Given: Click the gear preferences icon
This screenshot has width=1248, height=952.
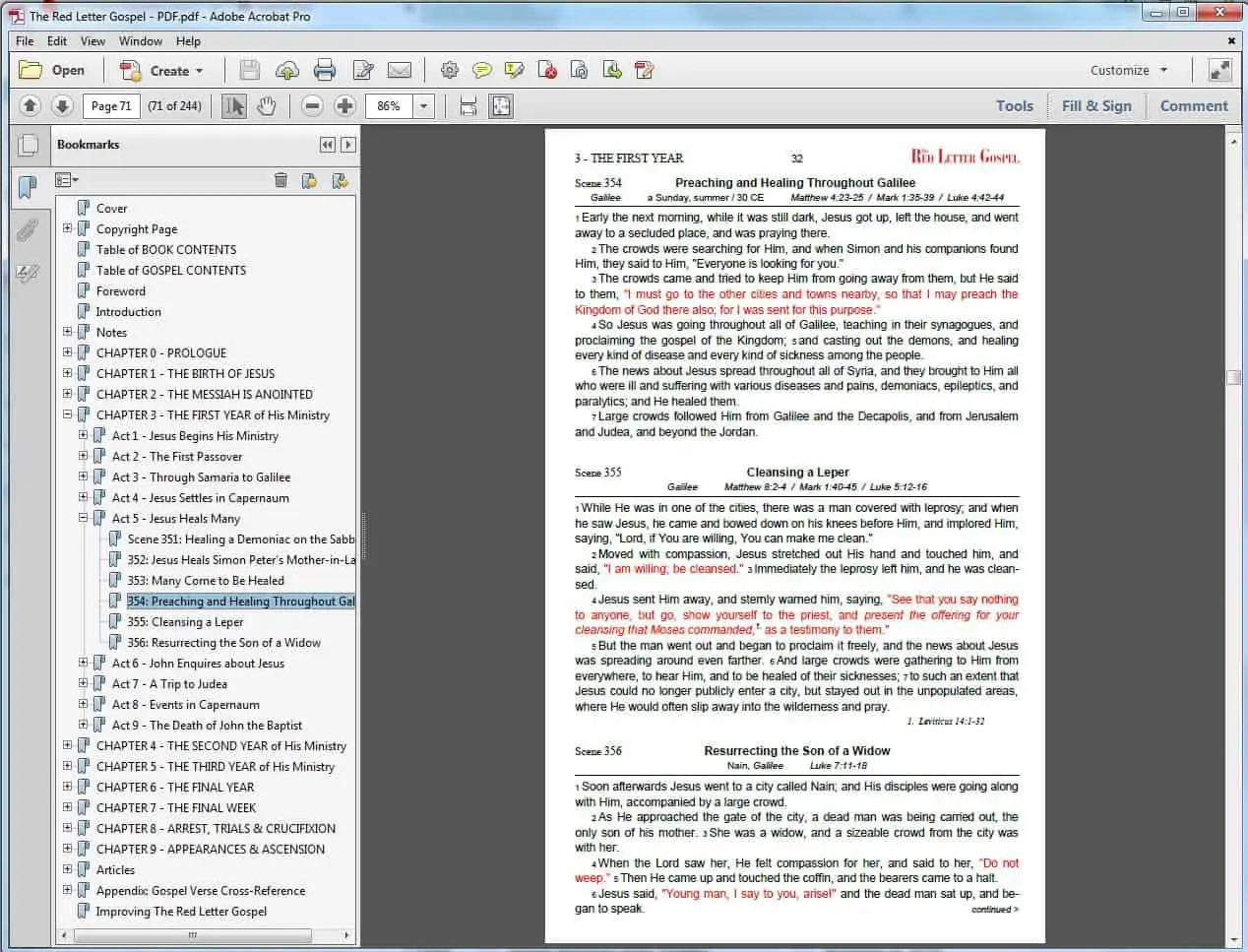Looking at the screenshot, I should click(450, 70).
